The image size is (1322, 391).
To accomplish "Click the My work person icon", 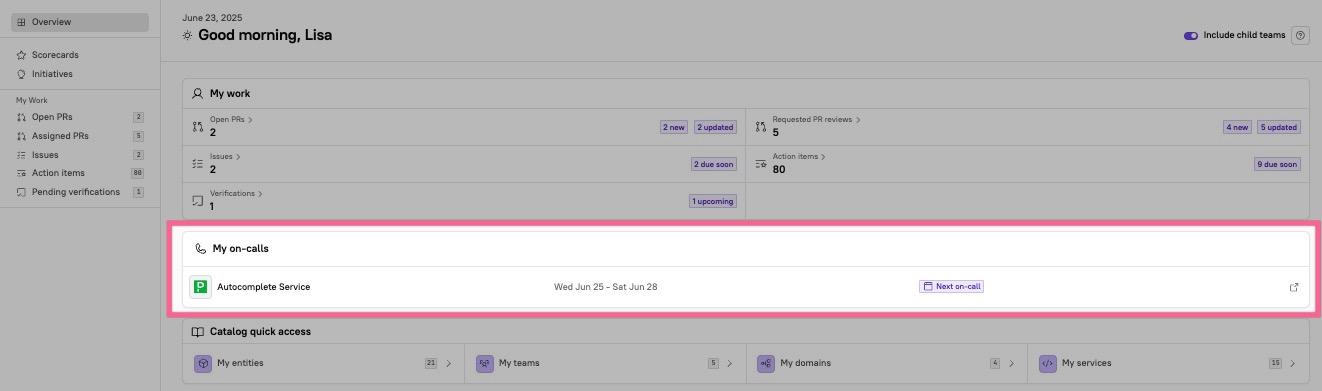I will (x=197, y=93).
